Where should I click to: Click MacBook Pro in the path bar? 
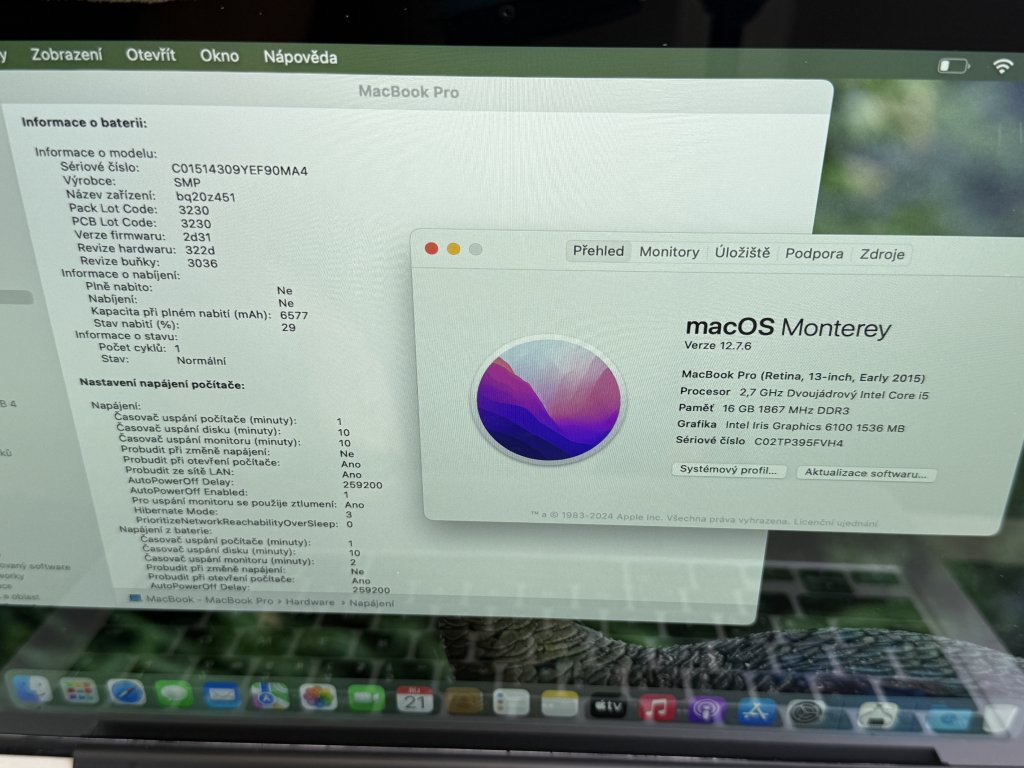click(x=238, y=600)
